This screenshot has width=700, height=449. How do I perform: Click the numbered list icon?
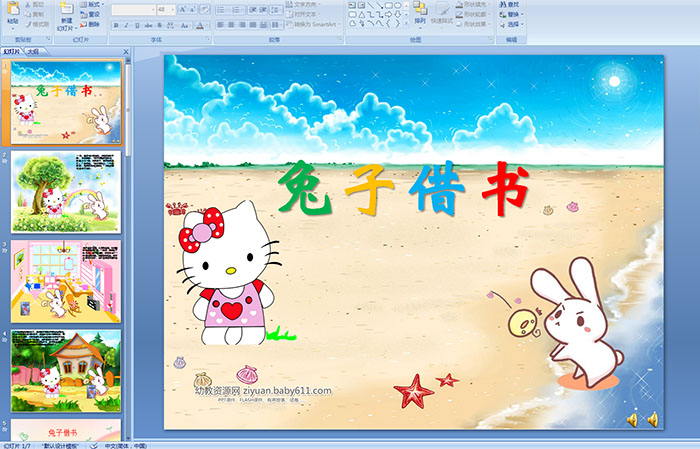coord(237,10)
